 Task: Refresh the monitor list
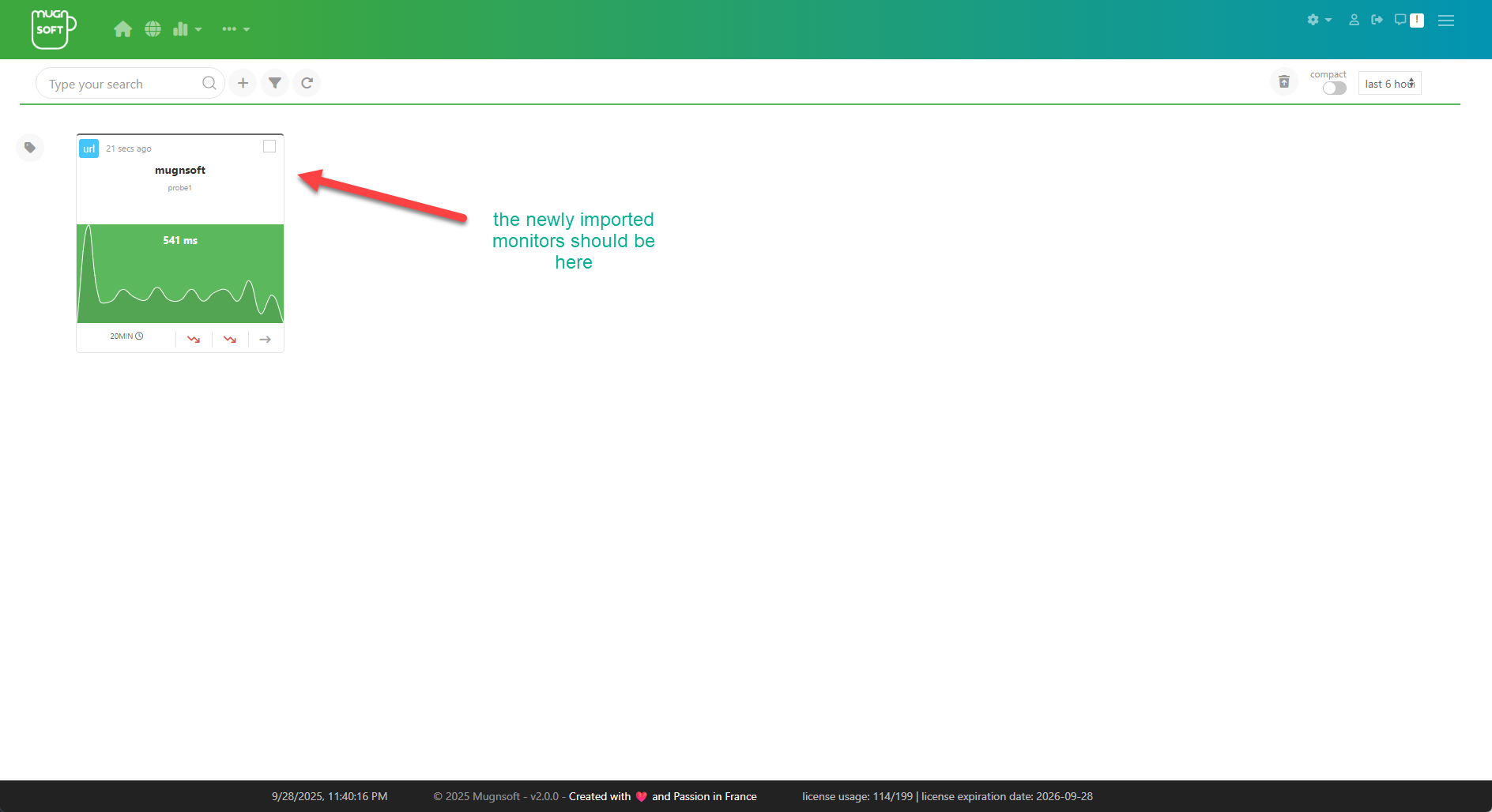tap(307, 83)
